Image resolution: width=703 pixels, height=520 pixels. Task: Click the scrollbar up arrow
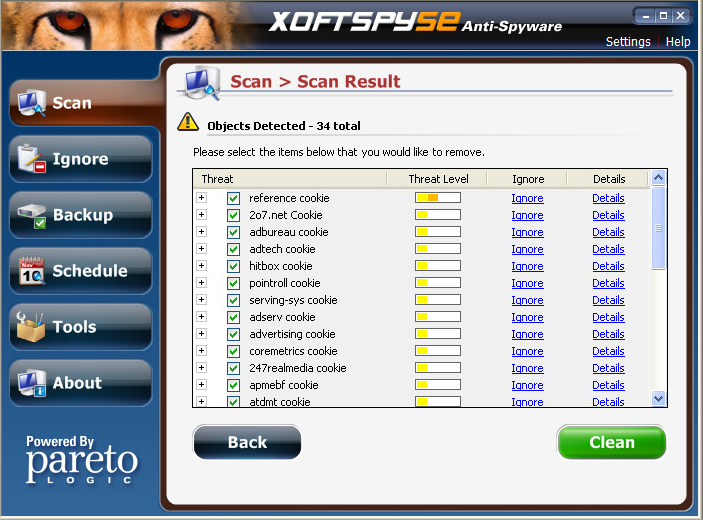(658, 178)
